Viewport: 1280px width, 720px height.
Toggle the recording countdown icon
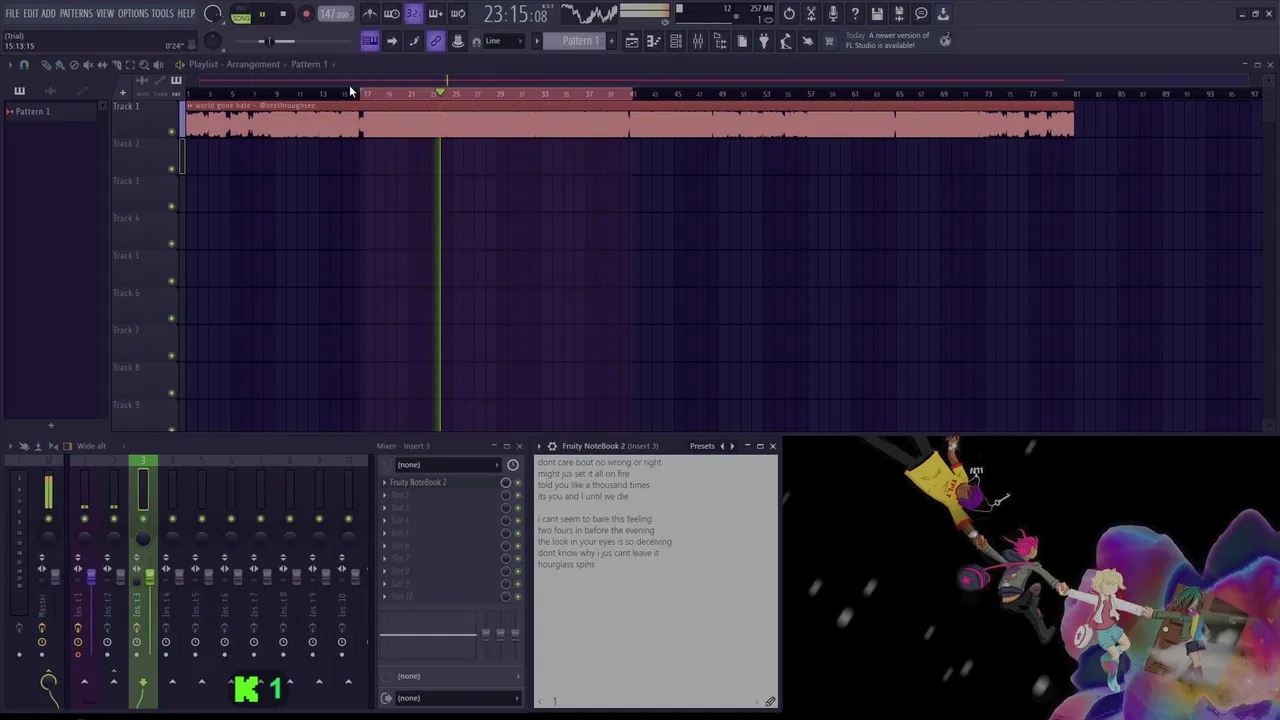[x=414, y=14]
